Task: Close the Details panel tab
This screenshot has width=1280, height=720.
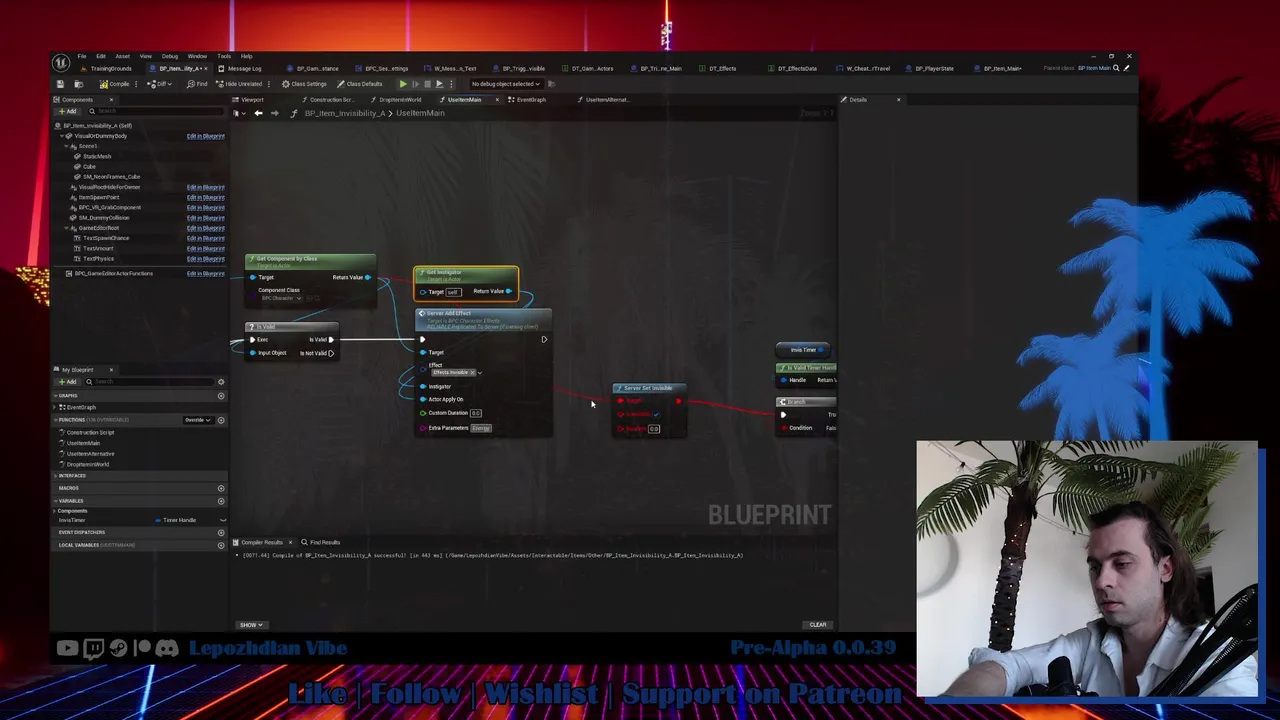Action: point(898,100)
